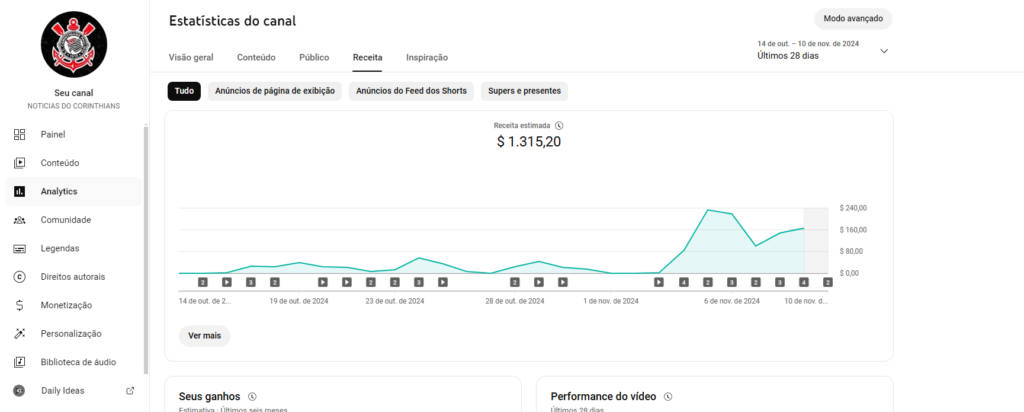The width and height of the screenshot is (1024, 412).
Task: Open Painel in the sidebar
Action: tap(73, 135)
